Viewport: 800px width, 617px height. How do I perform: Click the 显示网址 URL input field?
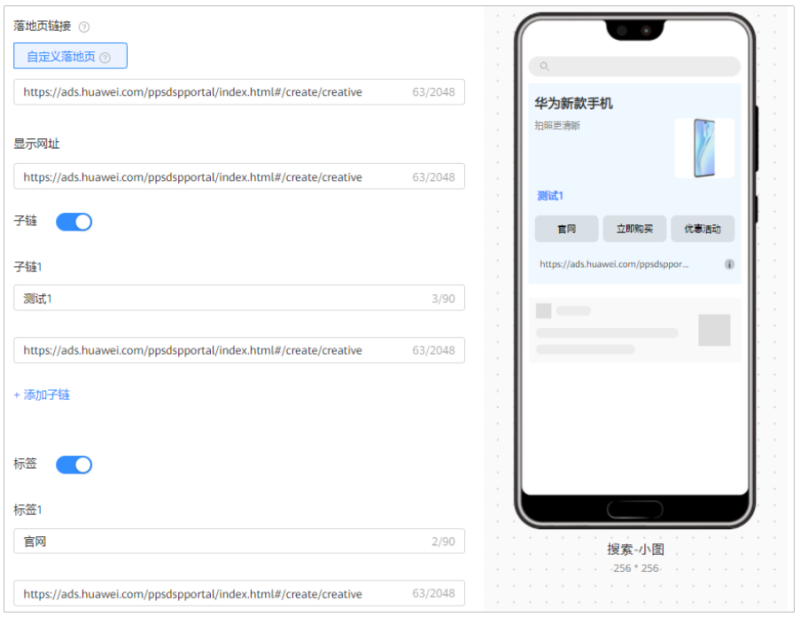240,175
